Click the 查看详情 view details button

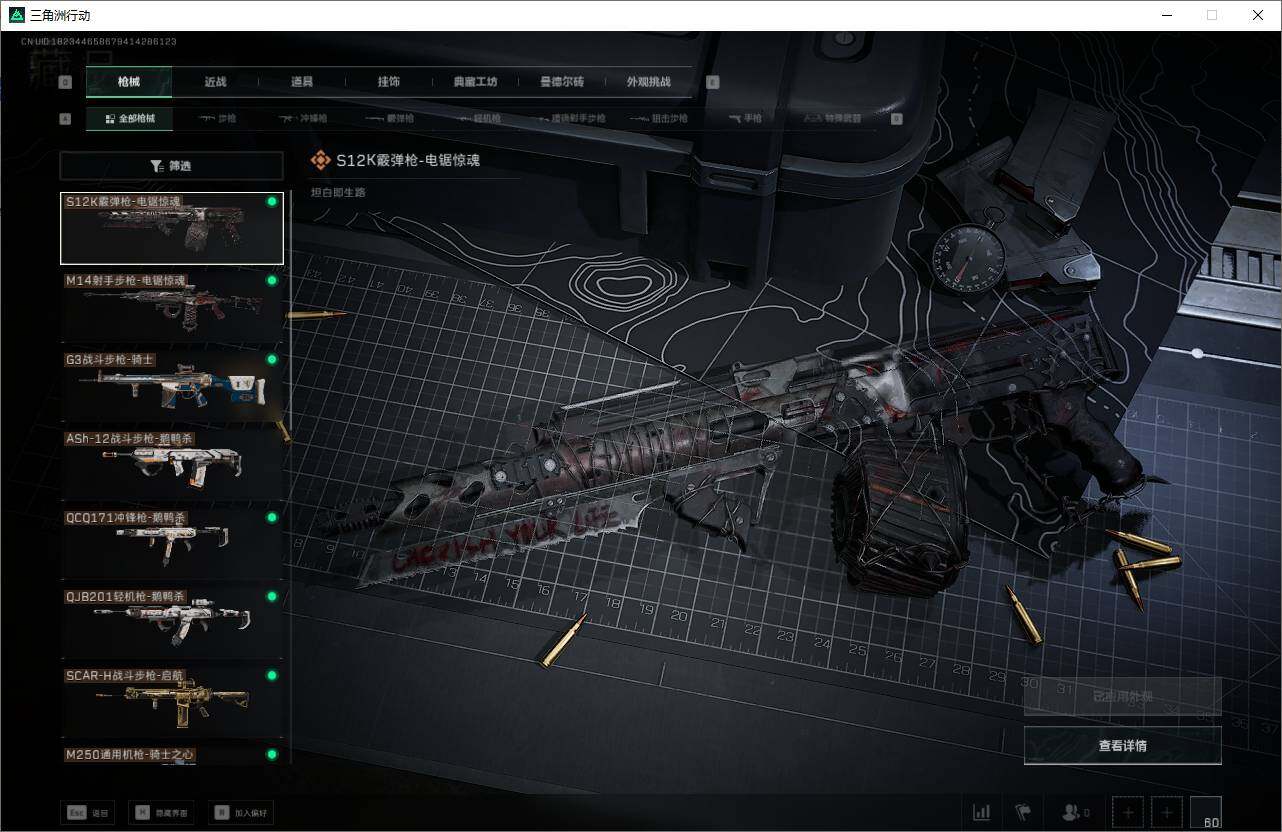(x=1123, y=745)
